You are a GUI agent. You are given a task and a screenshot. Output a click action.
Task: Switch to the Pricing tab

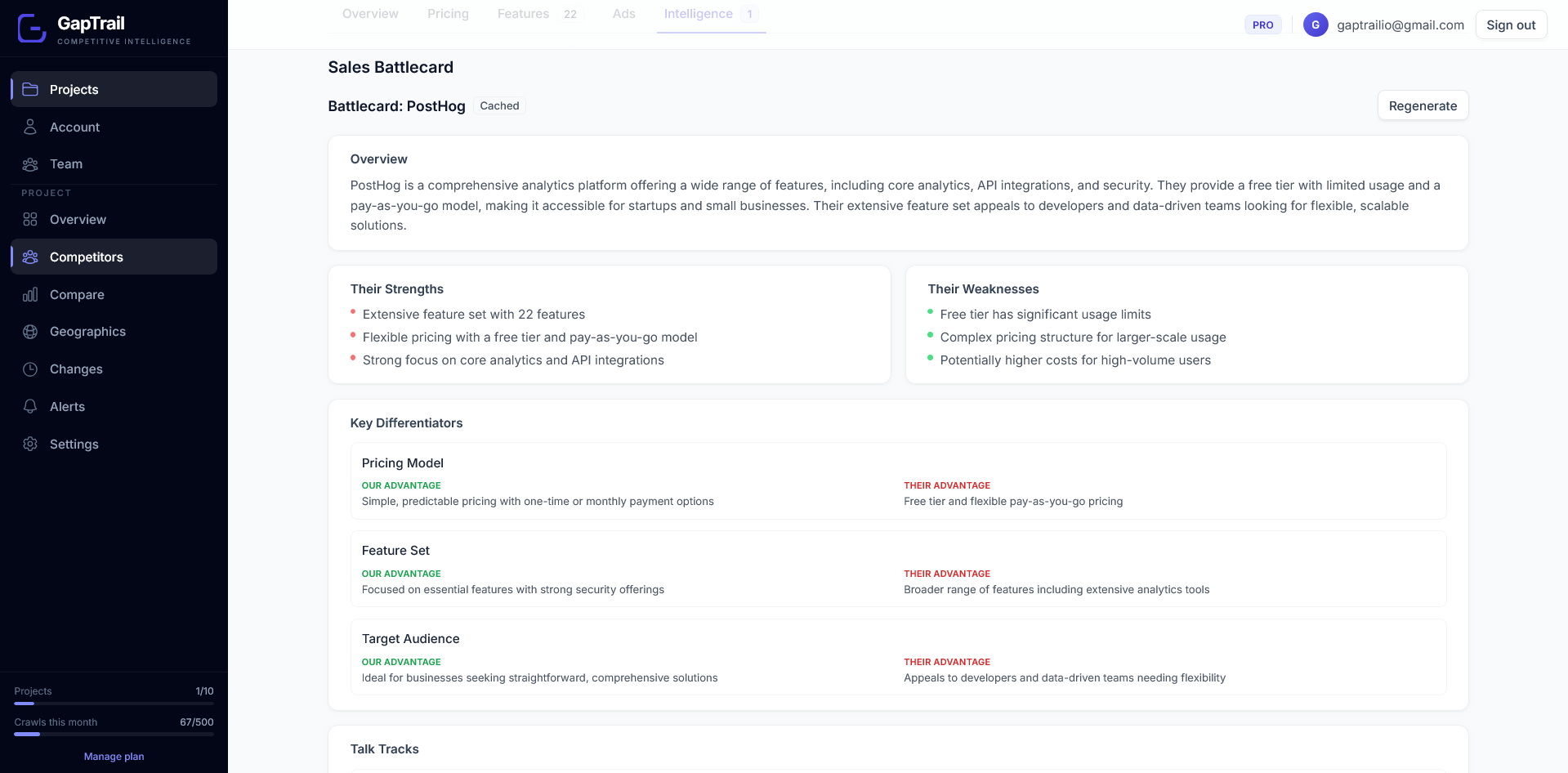click(x=448, y=14)
